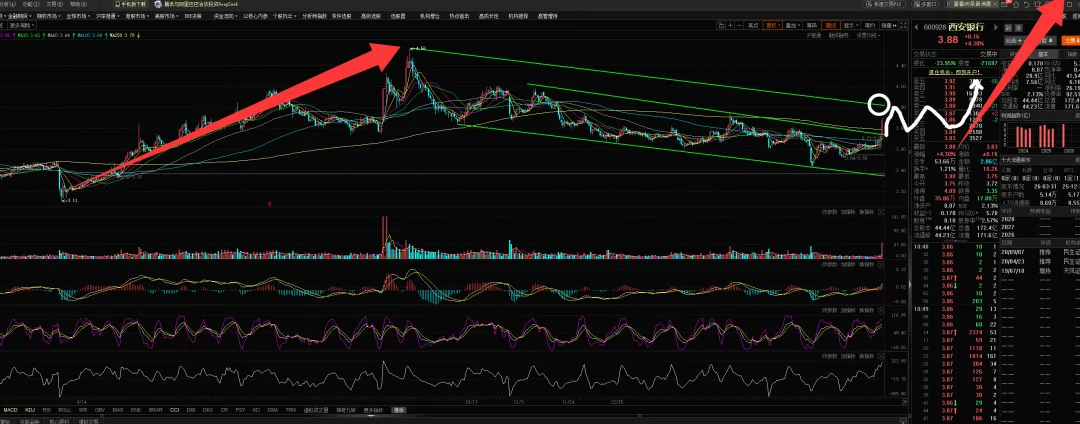This screenshot has height=424, width=1080.
Task: Click the 自选 add-to-watchlist button
Action: pos(1014,41)
